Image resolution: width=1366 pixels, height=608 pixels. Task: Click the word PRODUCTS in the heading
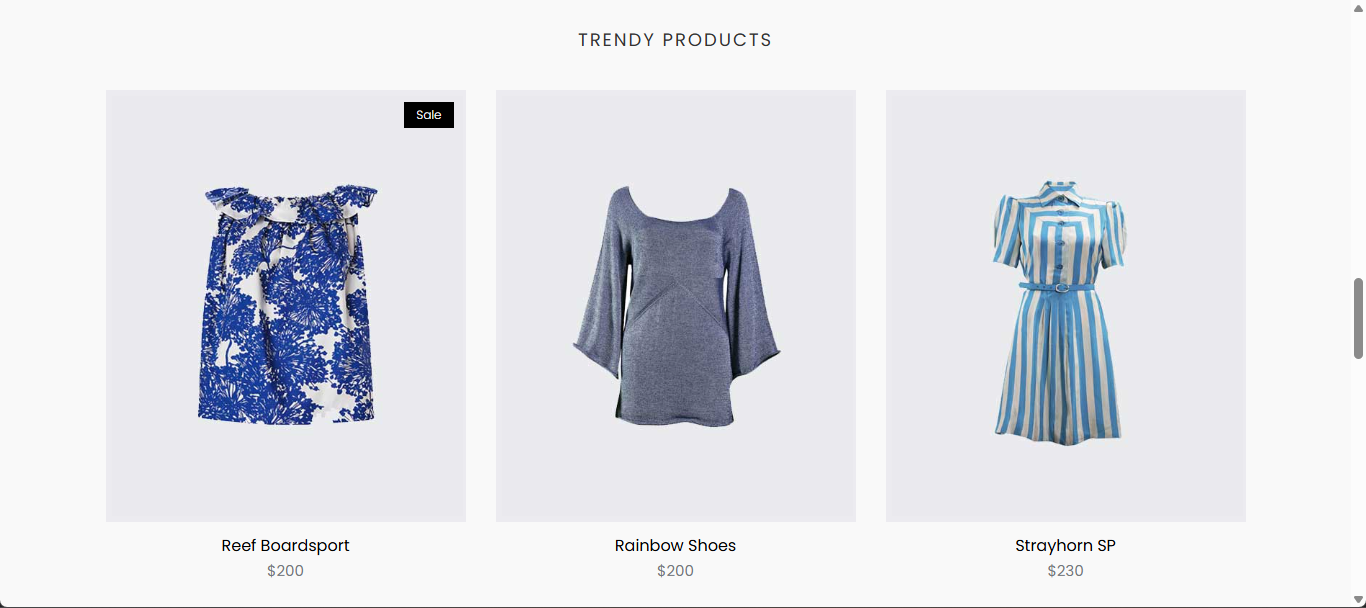[718, 40]
